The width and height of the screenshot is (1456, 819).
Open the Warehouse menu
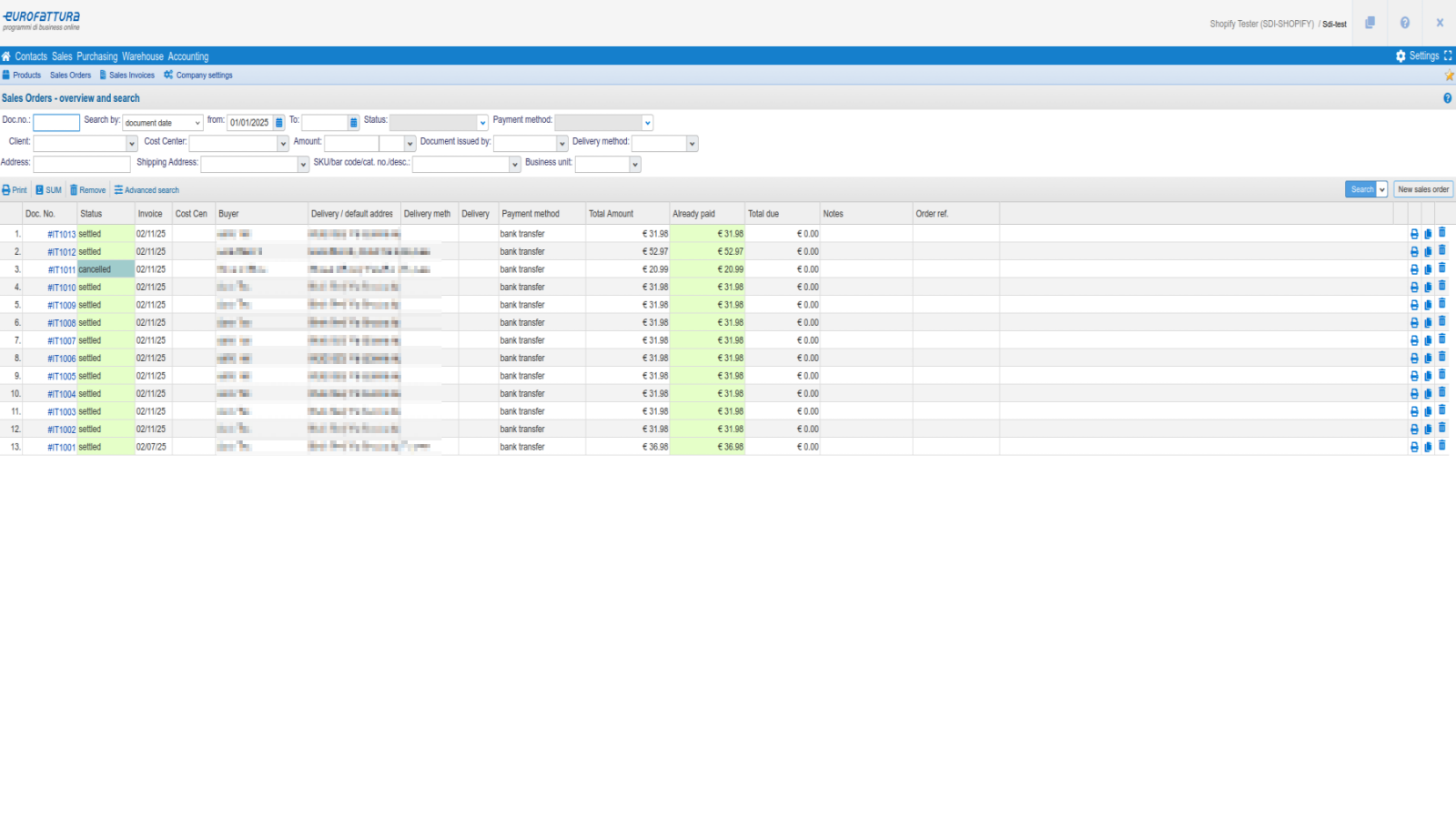click(x=143, y=56)
